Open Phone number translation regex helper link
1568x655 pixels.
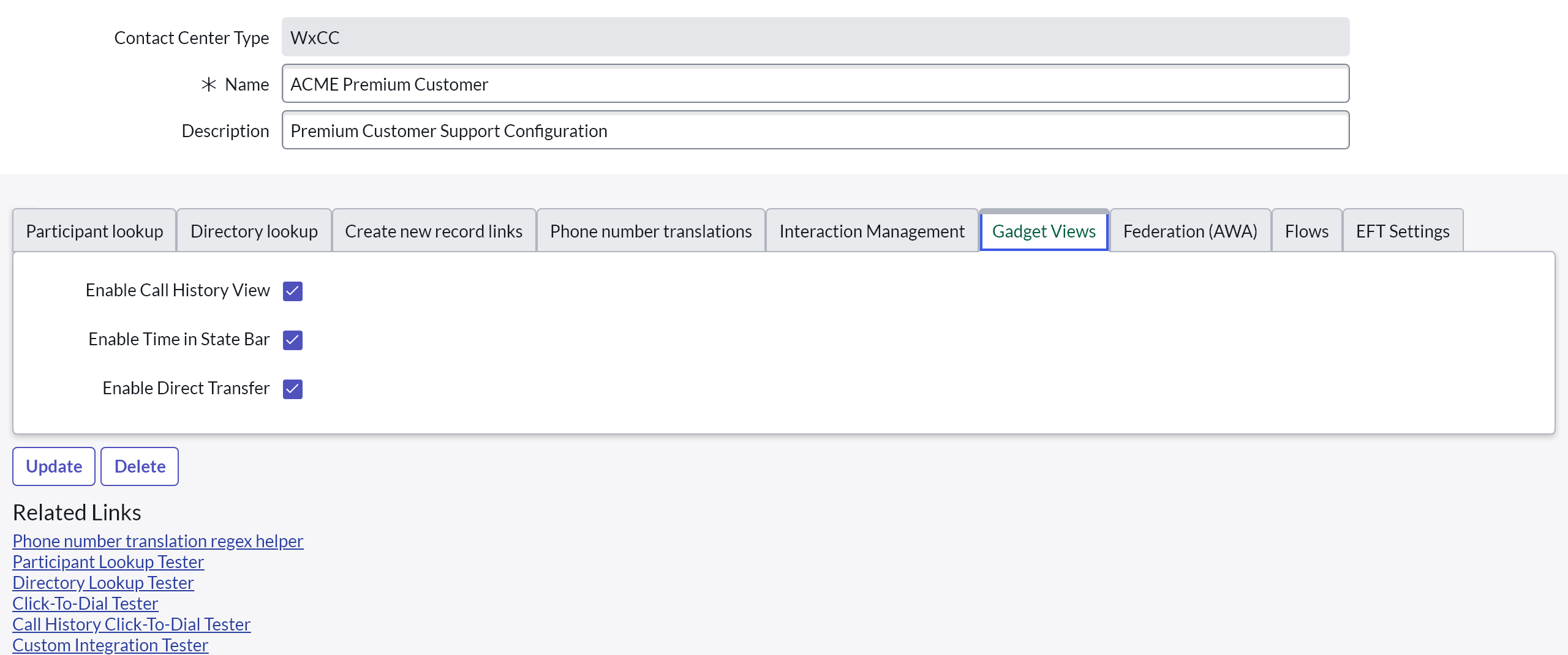click(157, 541)
